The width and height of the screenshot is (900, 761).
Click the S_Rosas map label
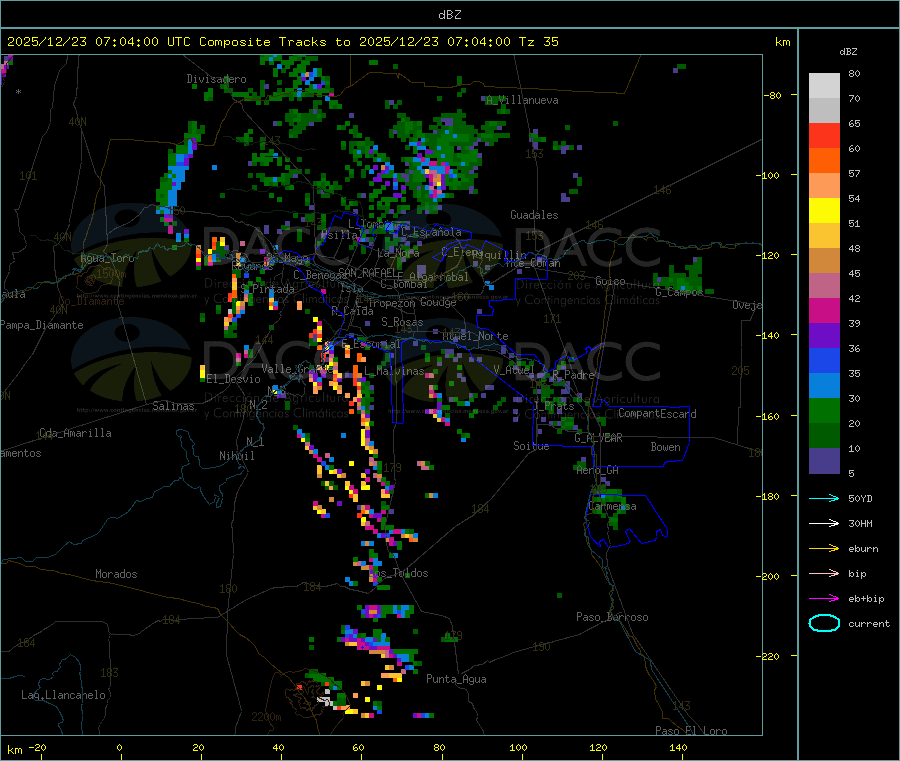pyautogui.click(x=402, y=323)
